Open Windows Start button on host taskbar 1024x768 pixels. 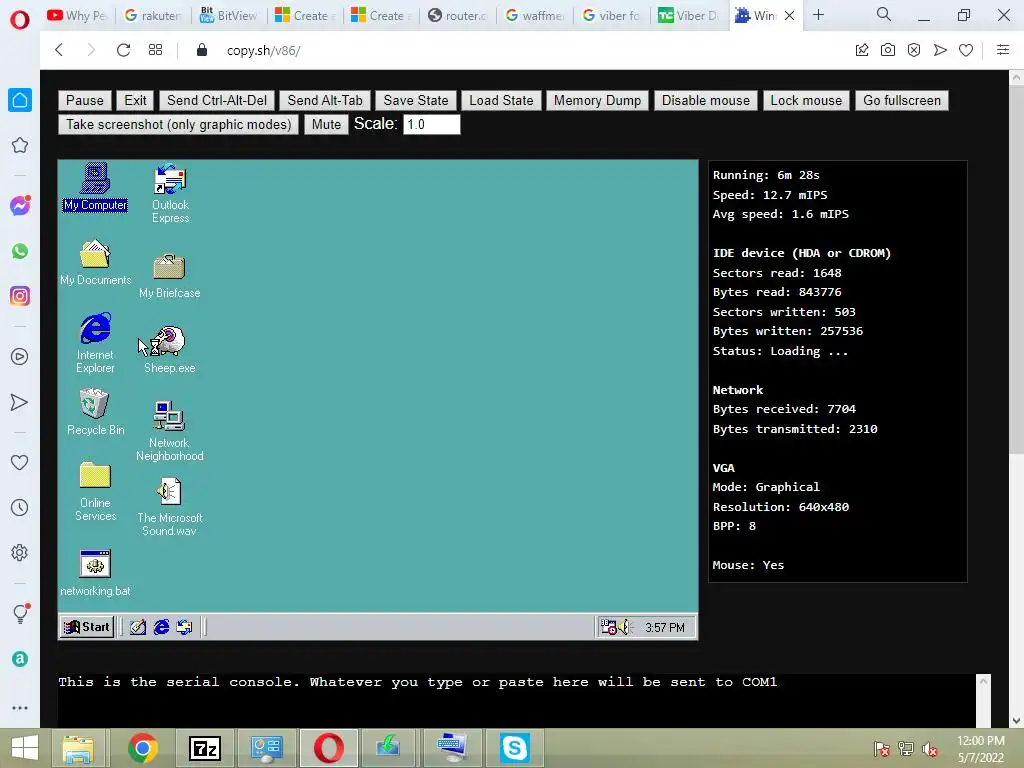click(25, 748)
